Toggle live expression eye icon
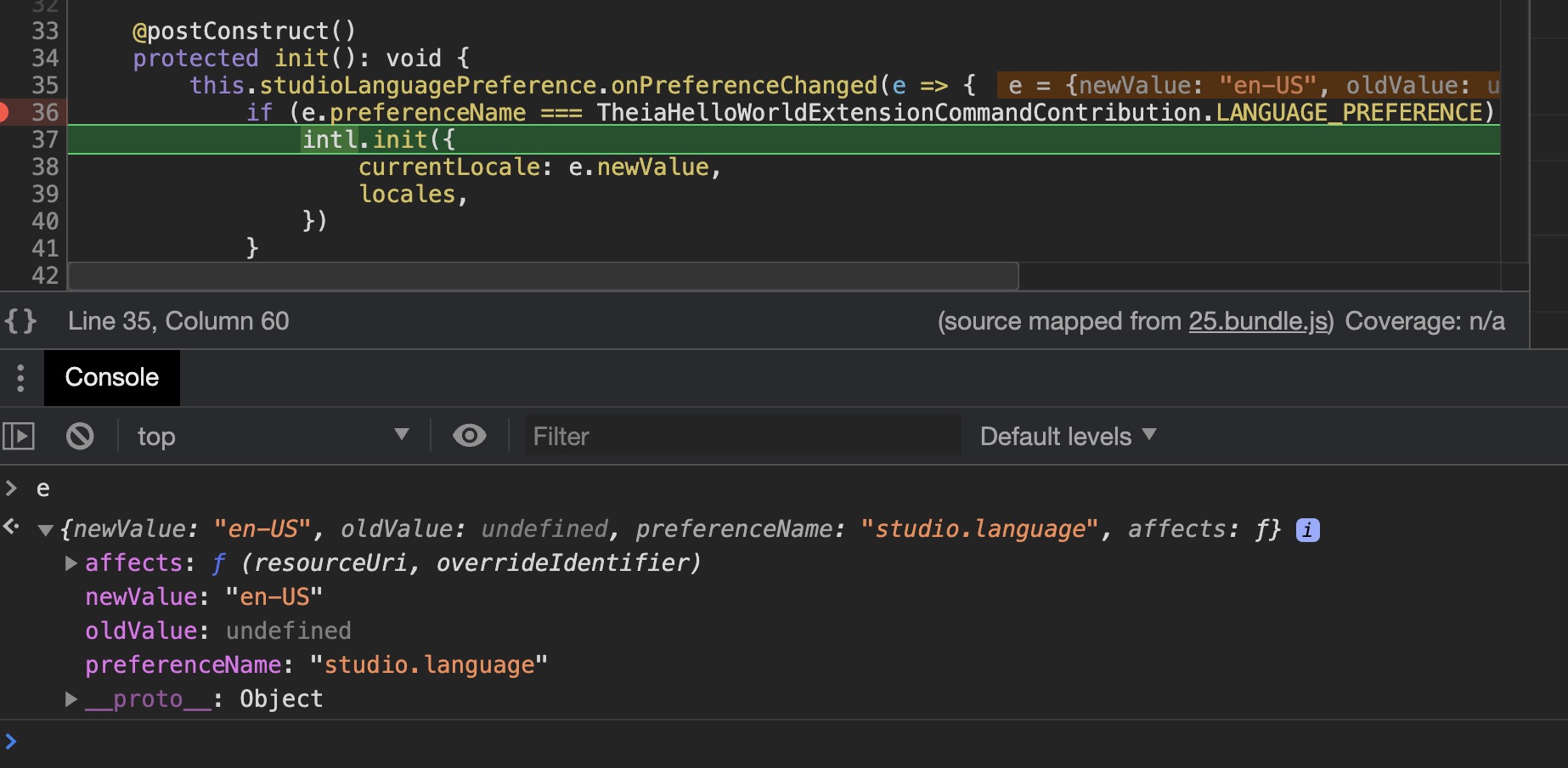 [469, 436]
